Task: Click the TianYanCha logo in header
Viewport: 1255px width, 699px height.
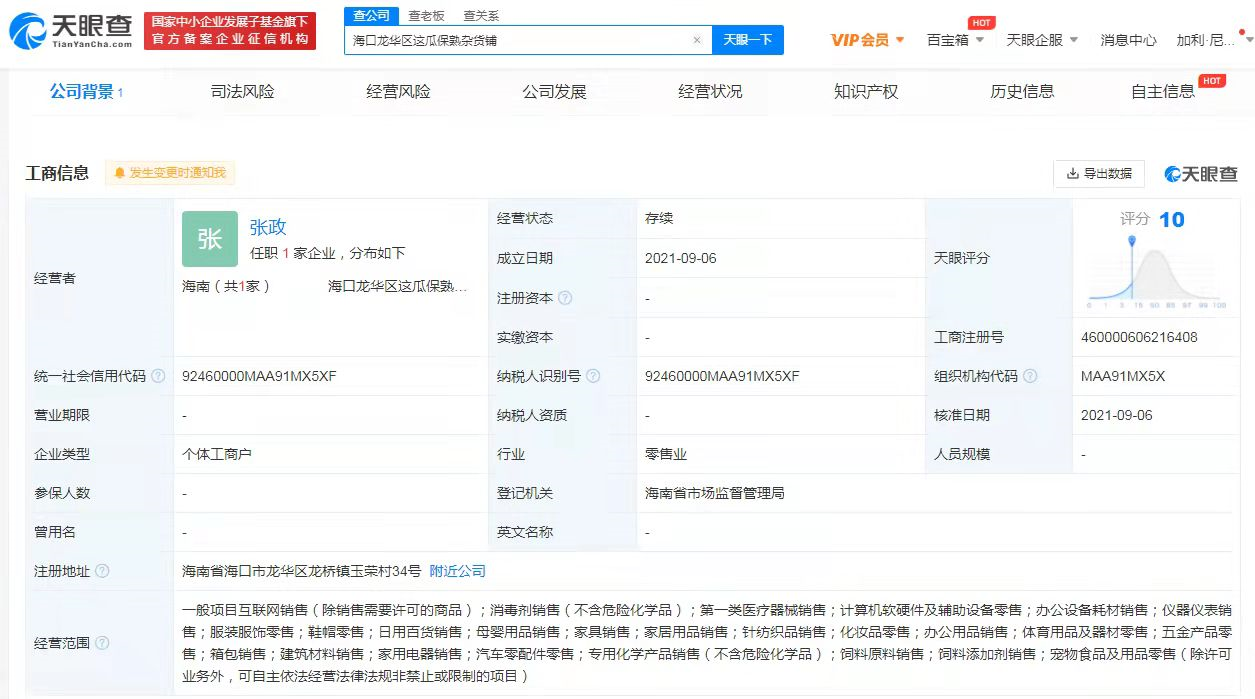Action: tap(71, 31)
